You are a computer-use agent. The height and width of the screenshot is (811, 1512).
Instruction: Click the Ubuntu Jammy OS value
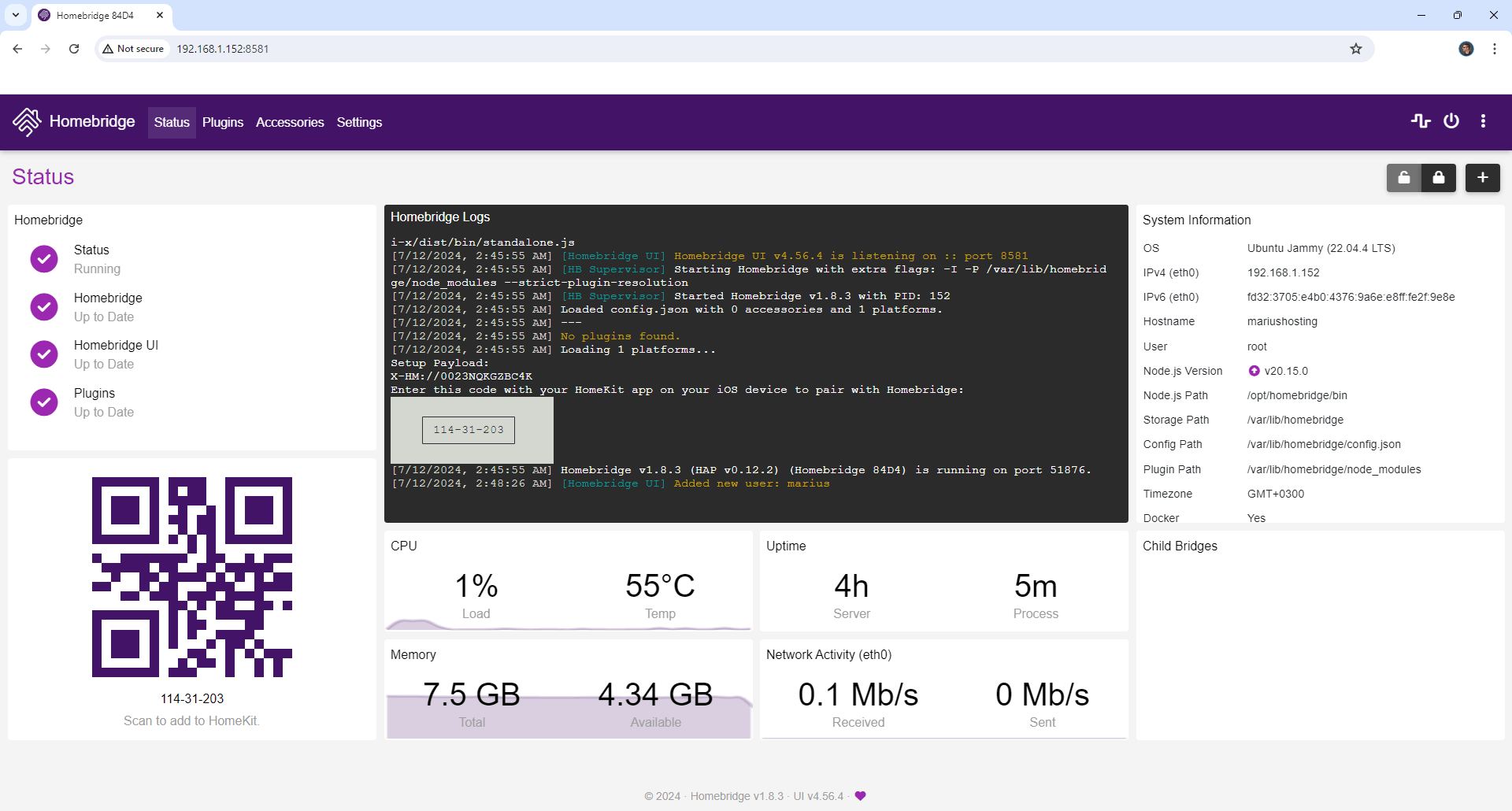point(1321,248)
